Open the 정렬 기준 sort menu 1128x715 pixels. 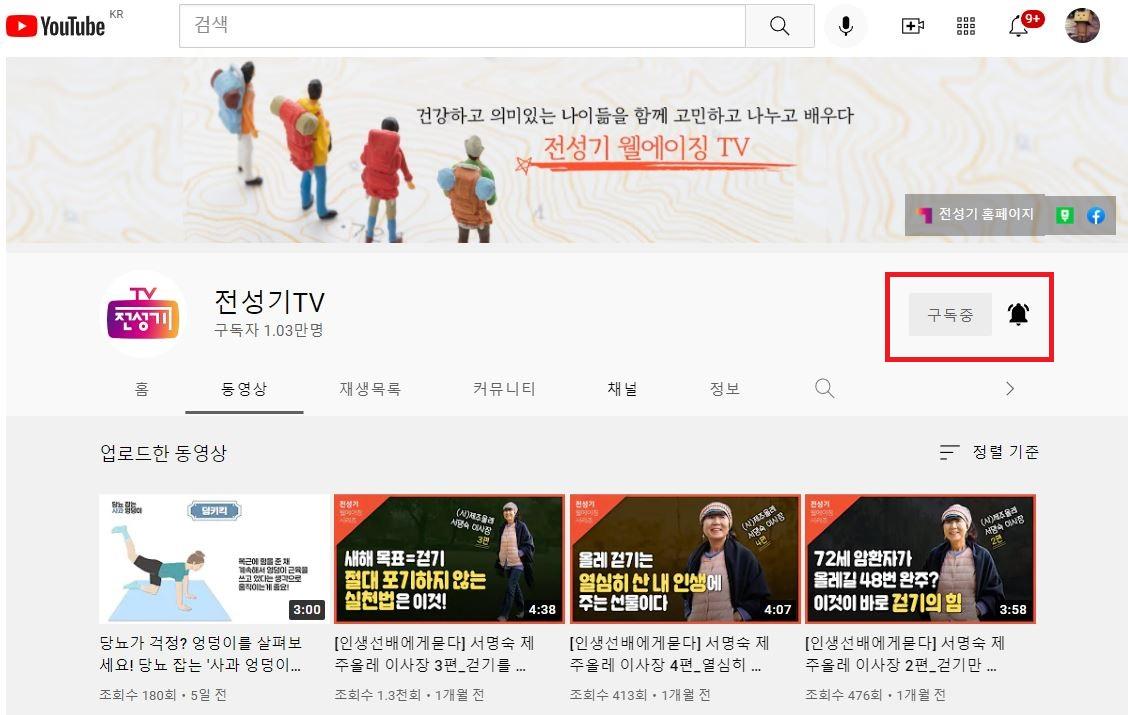click(x=989, y=452)
